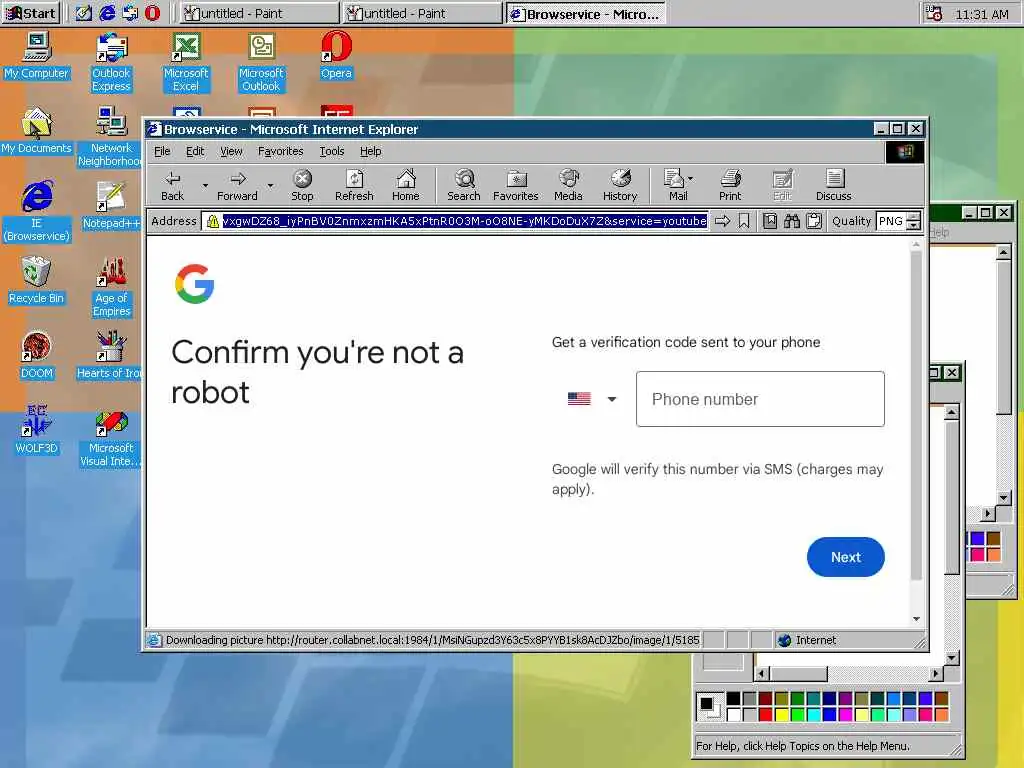Open the Recycle Bin
Image resolution: width=1024 pixels, height=768 pixels.
click(x=37, y=281)
